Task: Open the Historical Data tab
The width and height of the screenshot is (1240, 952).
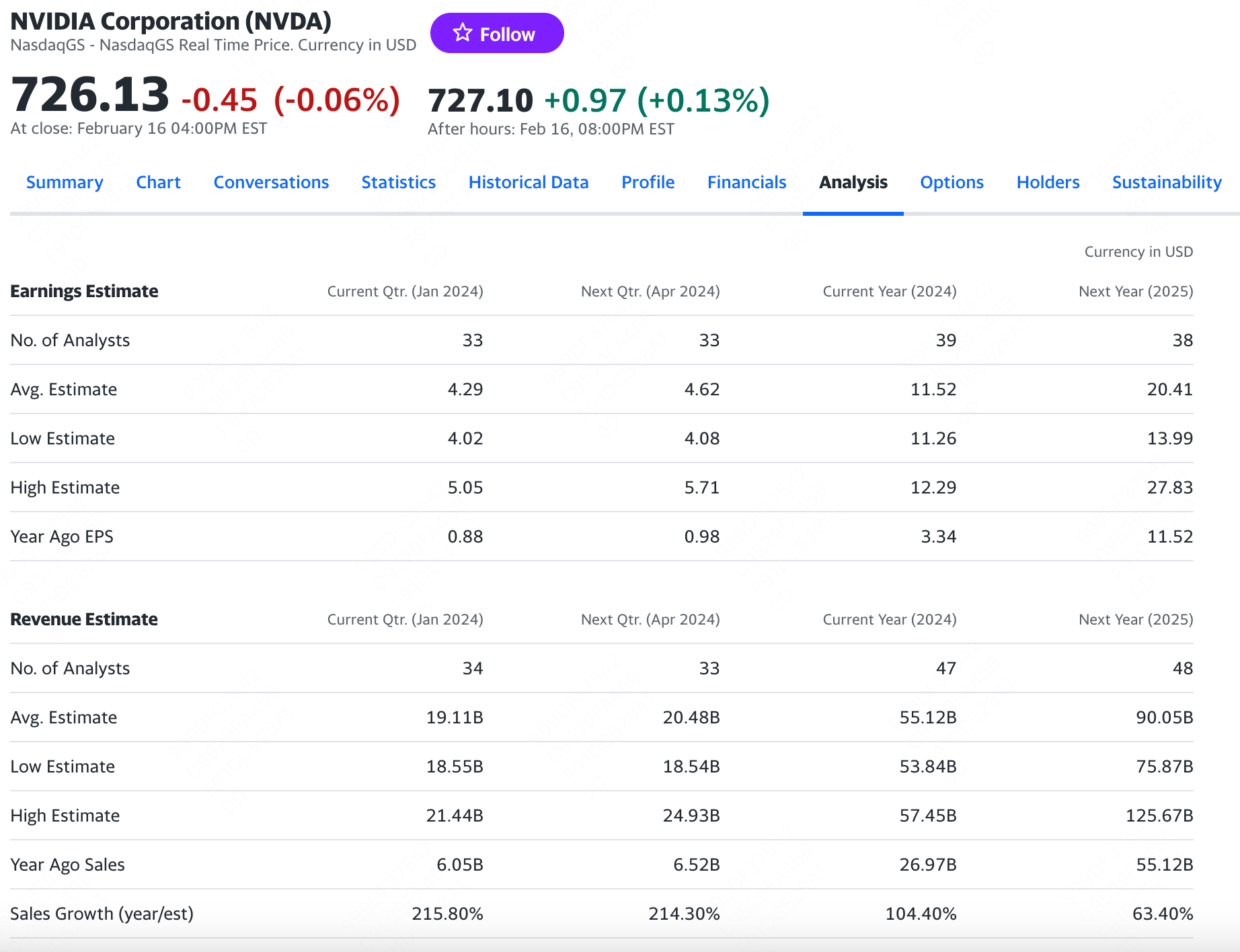Action: 529,182
